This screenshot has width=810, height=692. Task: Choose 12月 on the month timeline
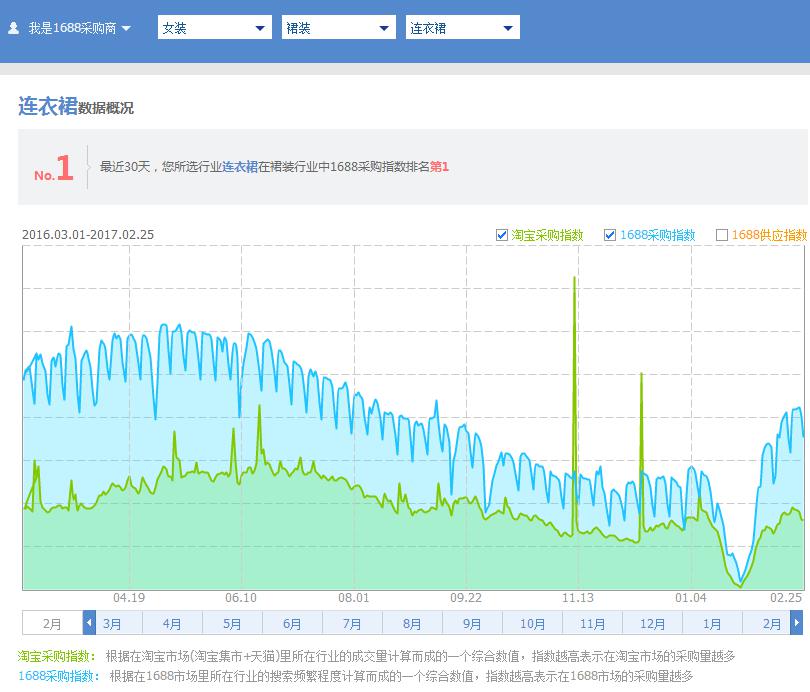point(652,623)
